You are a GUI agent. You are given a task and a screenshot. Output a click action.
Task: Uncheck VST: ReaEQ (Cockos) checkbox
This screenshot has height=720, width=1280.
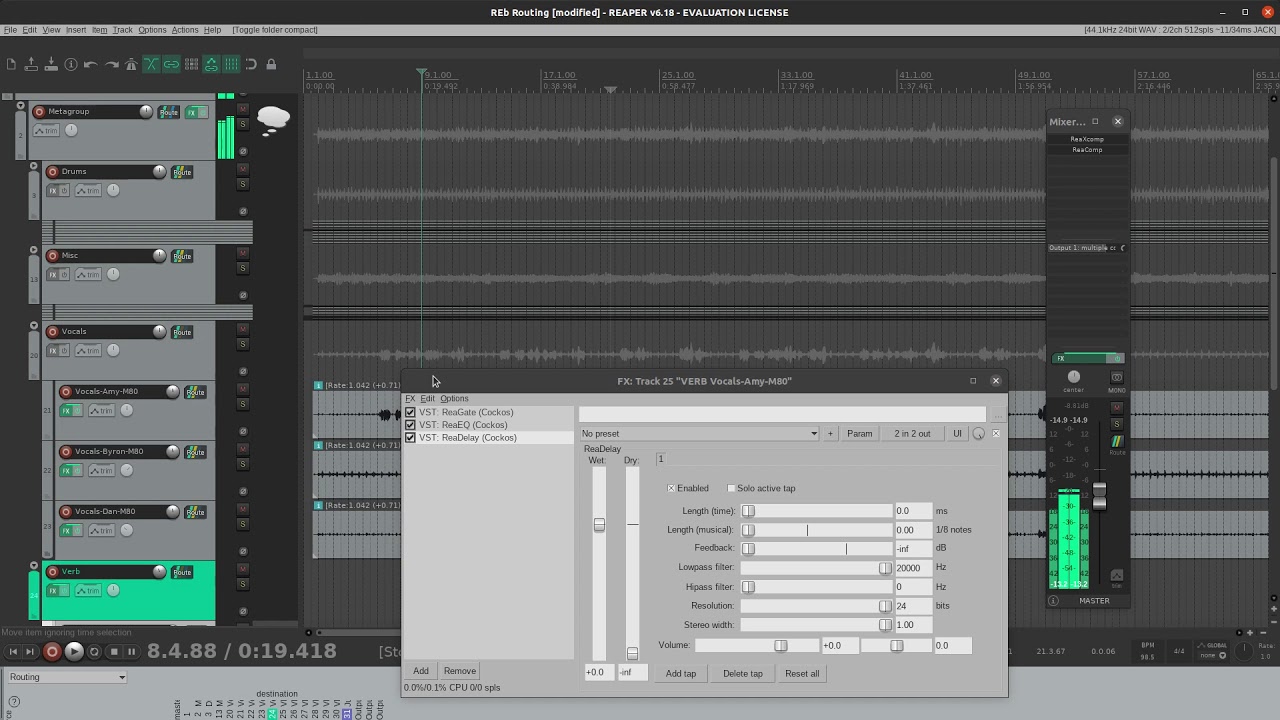(410, 425)
